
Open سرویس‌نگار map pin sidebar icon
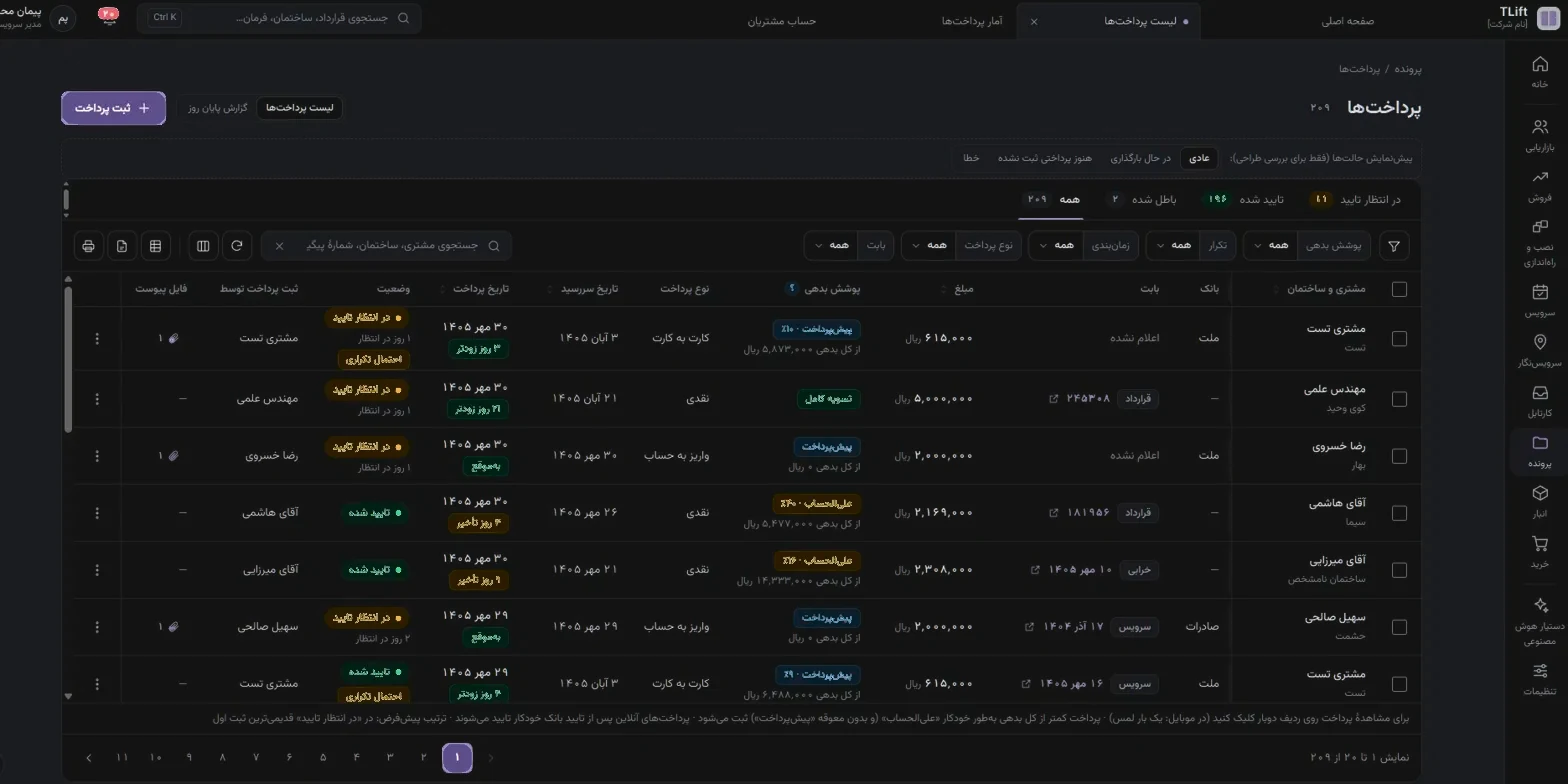(x=1539, y=352)
